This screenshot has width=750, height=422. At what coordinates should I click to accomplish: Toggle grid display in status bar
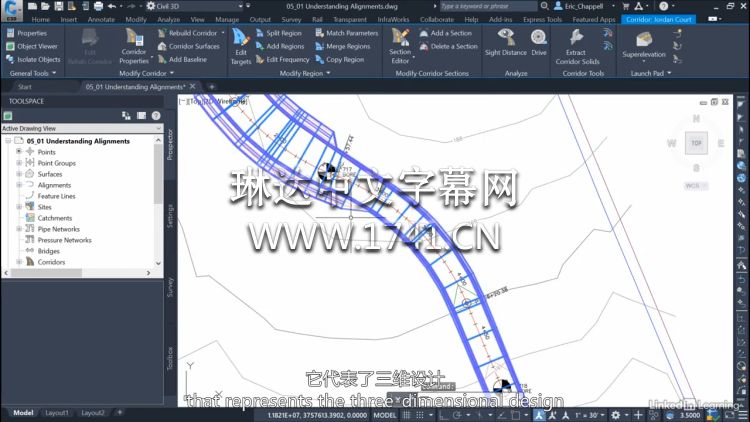click(x=407, y=415)
